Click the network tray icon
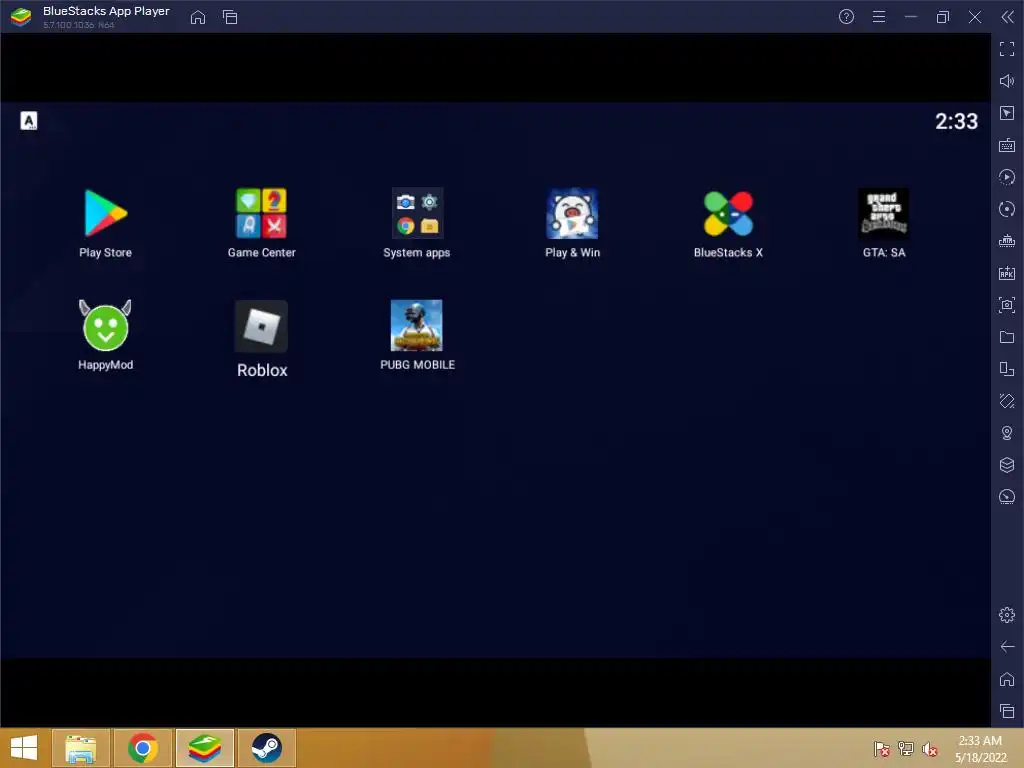The image size is (1024, 768). [906, 748]
